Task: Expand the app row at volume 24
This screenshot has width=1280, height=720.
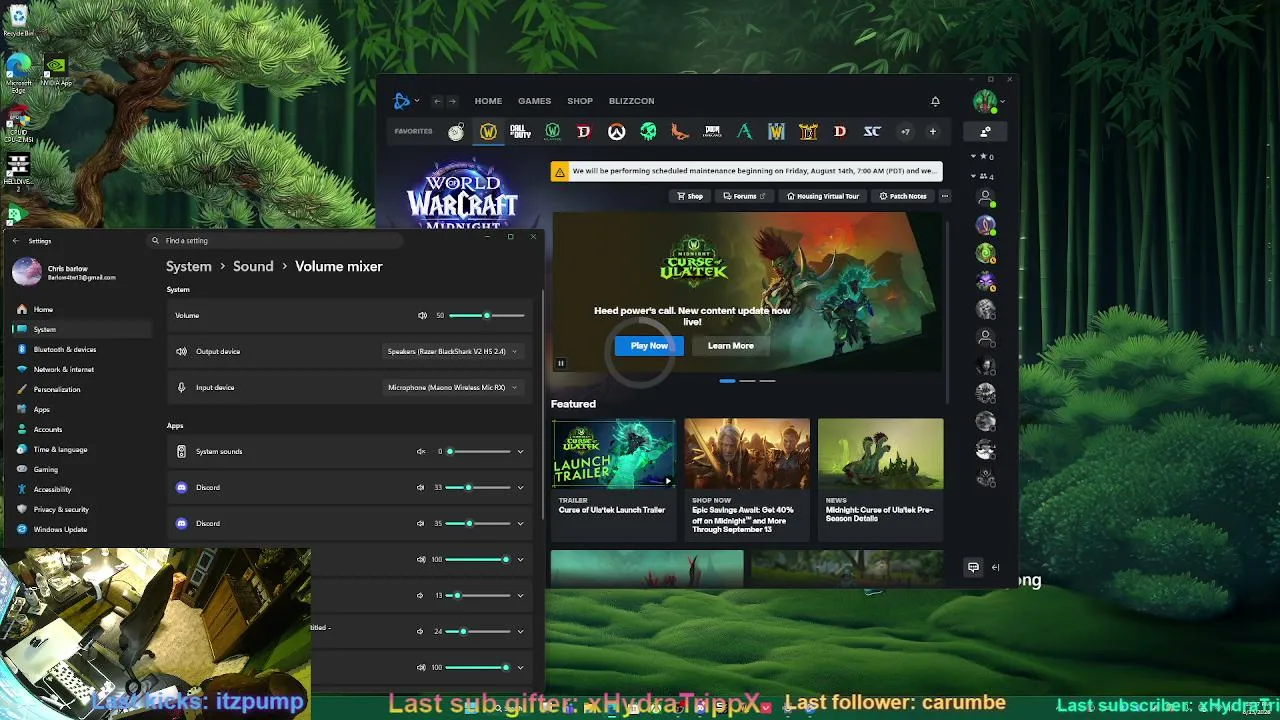Action: click(x=520, y=631)
